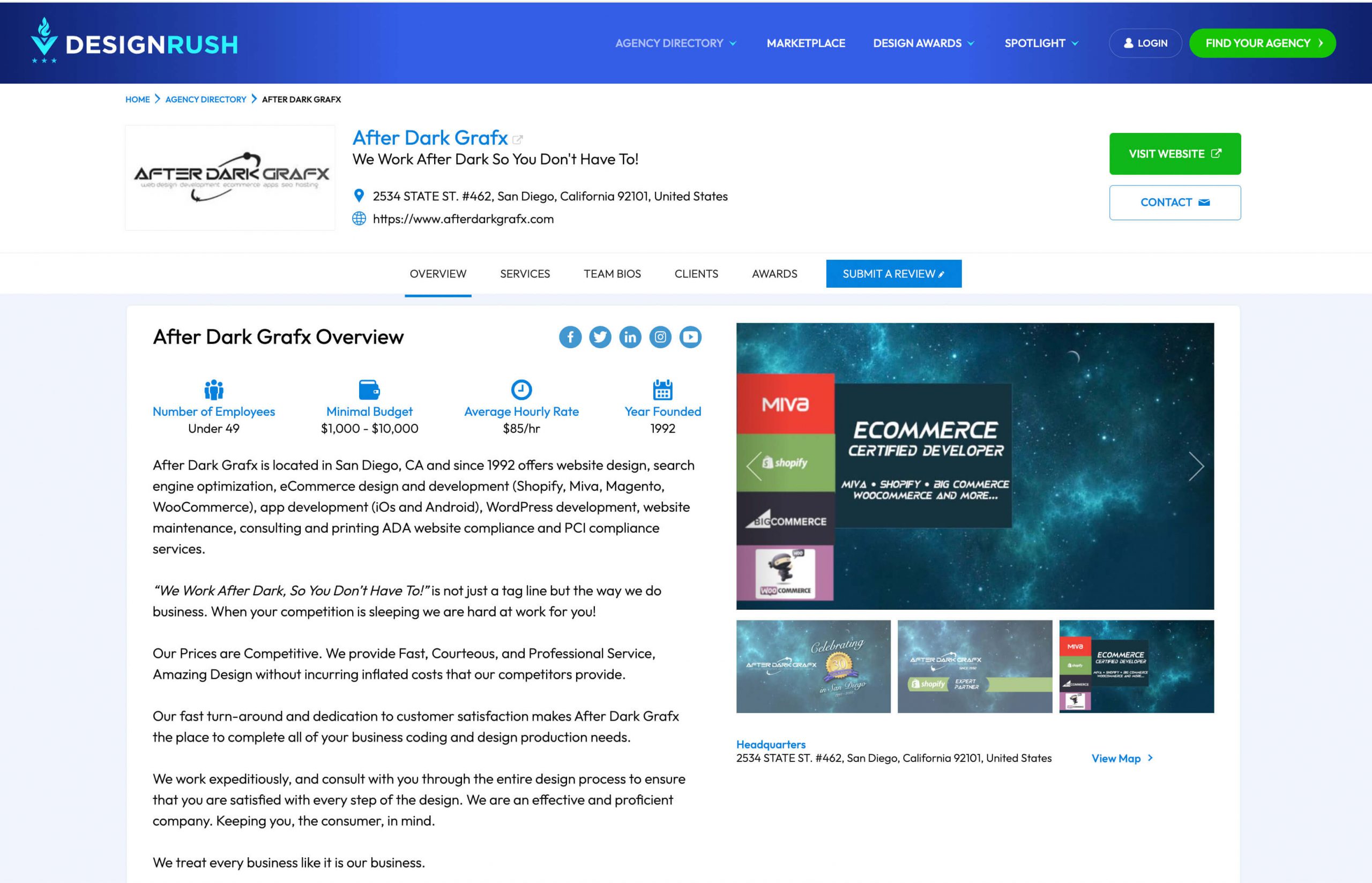
Task: Click the Minimal Budget label
Action: click(369, 411)
